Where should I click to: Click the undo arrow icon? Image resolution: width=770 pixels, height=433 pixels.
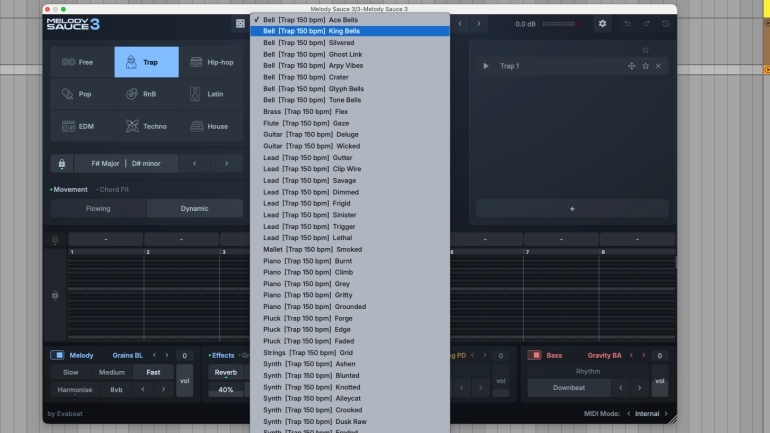pyautogui.click(x=628, y=23)
